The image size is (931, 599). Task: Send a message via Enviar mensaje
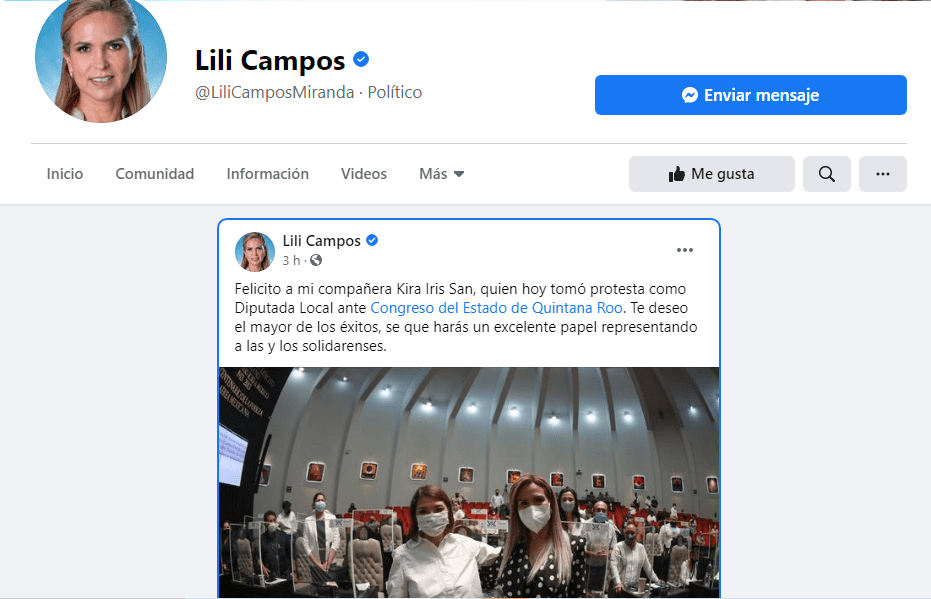tap(750, 95)
